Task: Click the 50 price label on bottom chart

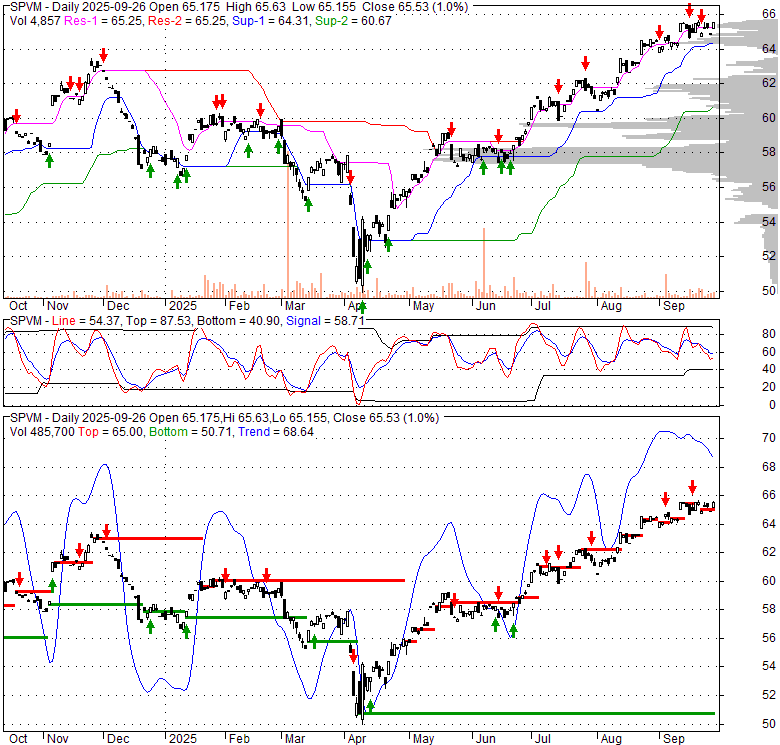Action: [x=769, y=724]
